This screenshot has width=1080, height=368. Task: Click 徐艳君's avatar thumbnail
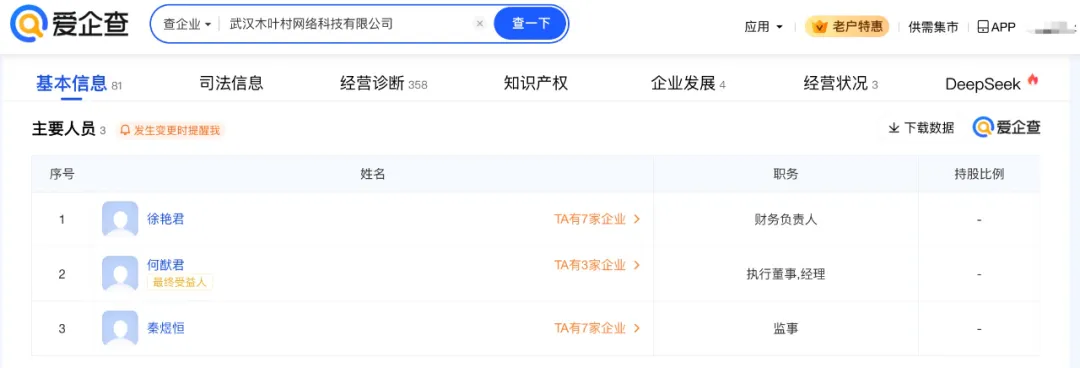[x=120, y=220]
